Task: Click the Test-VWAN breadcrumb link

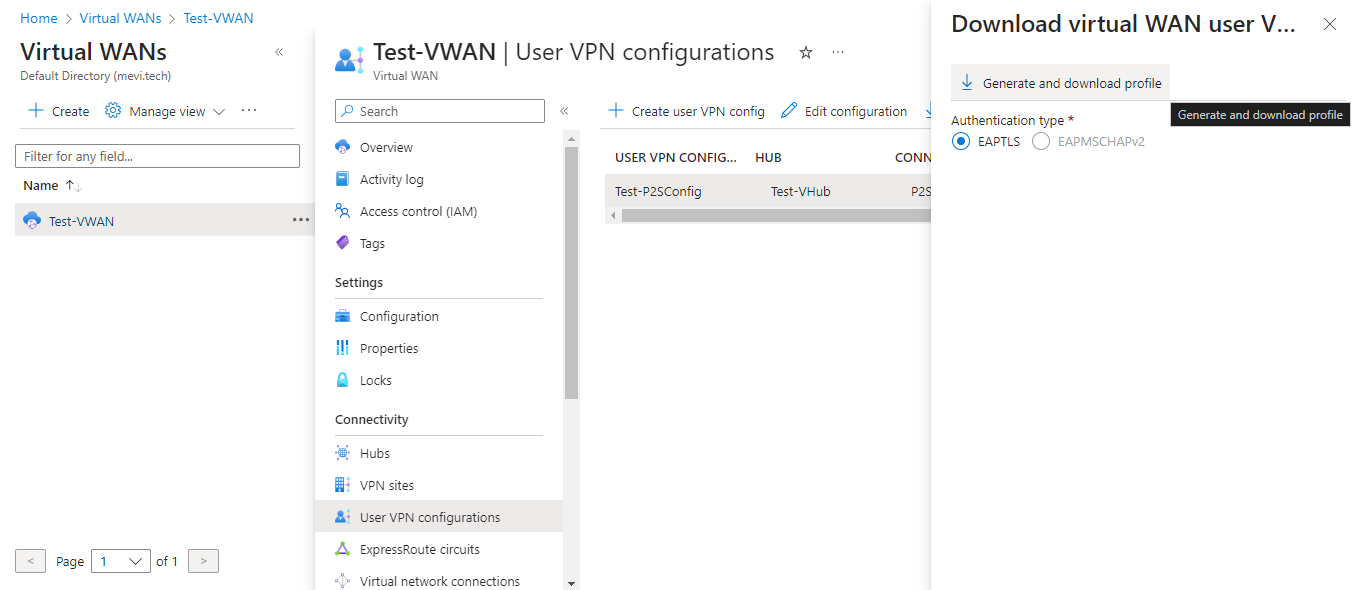Action: (220, 18)
